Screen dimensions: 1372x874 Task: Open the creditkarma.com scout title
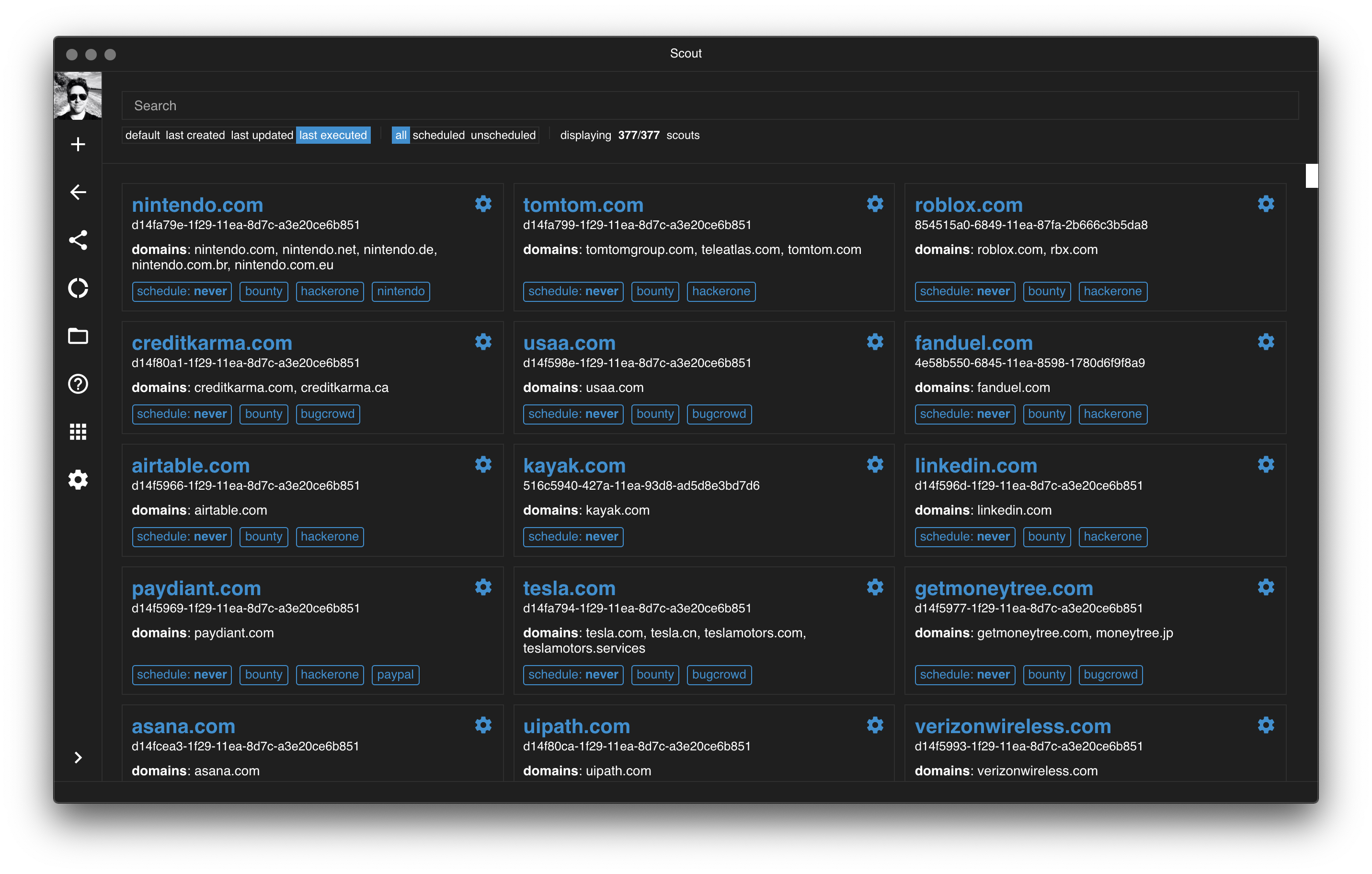[211, 343]
